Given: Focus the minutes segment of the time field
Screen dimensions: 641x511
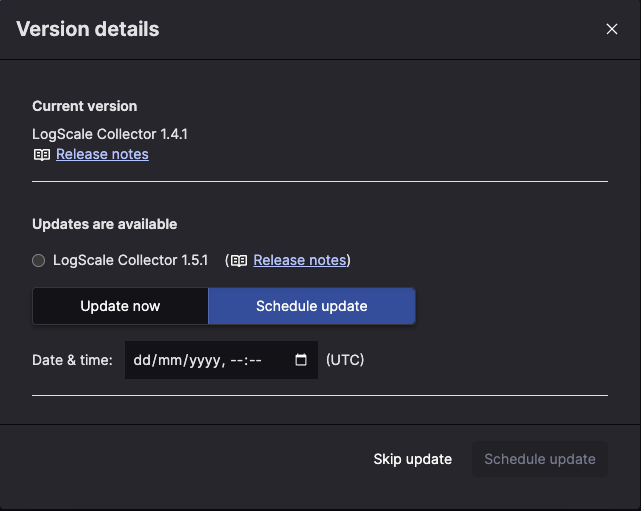Looking at the screenshot, I should tap(255, 360).
